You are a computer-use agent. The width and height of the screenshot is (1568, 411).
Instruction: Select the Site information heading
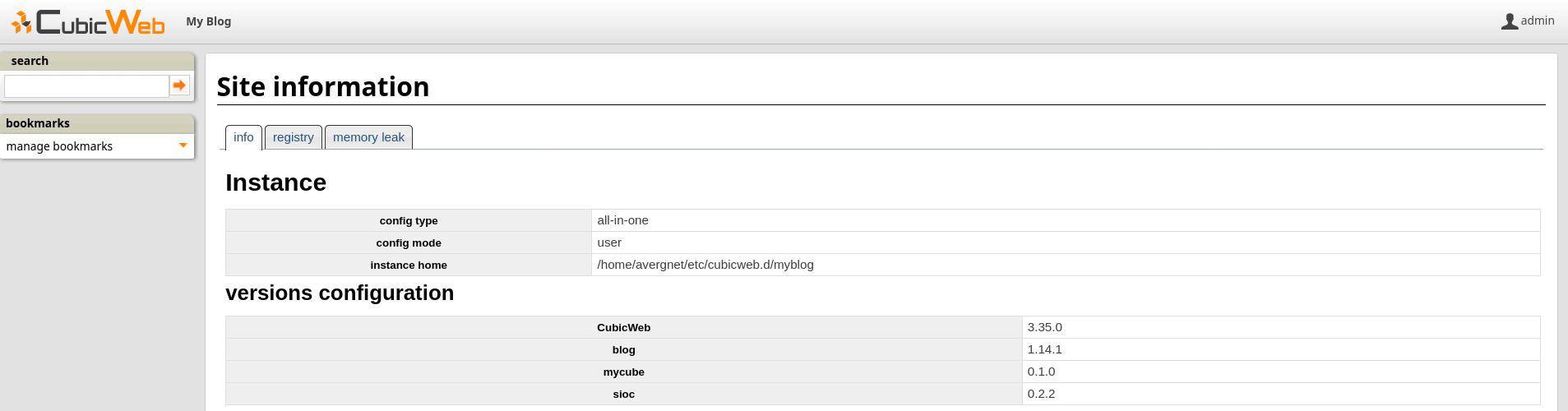323,86
